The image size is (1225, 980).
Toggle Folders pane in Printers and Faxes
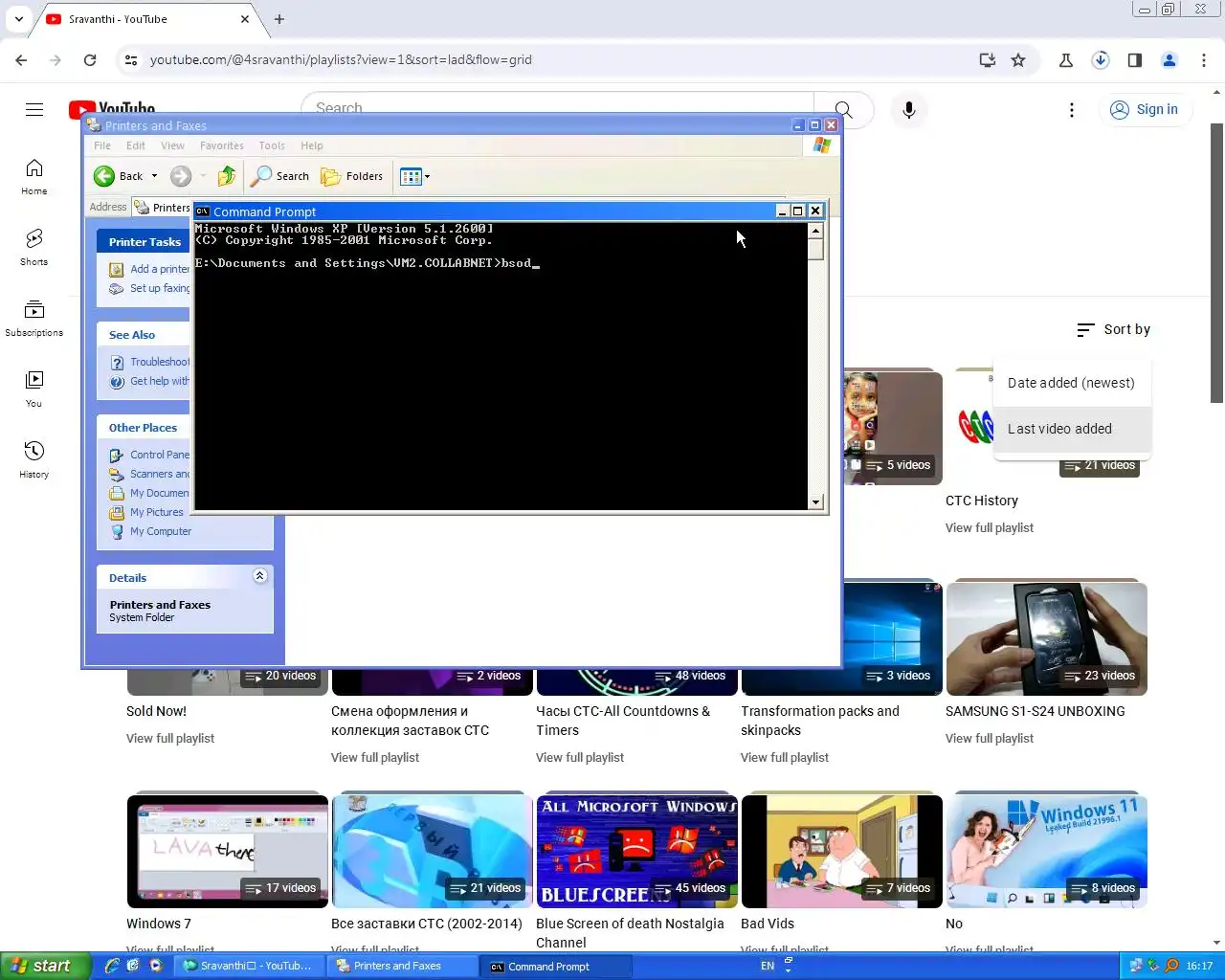coord(352,176)
